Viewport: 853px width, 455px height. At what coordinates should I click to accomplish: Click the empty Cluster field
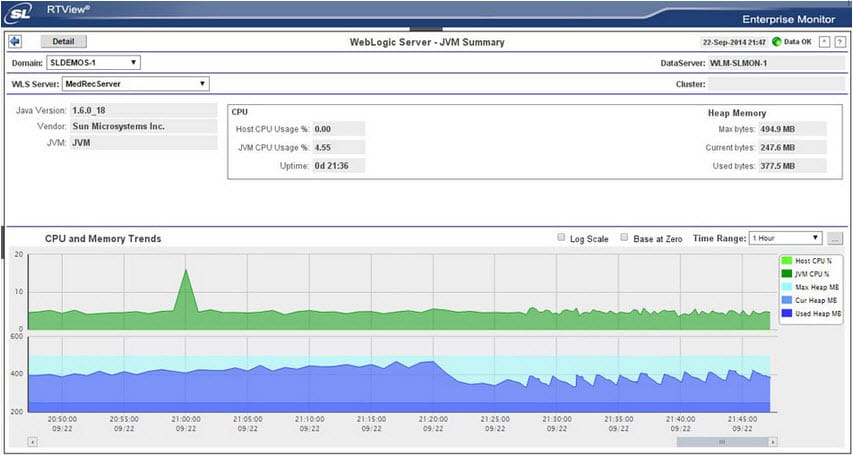(x=776, y=84)
